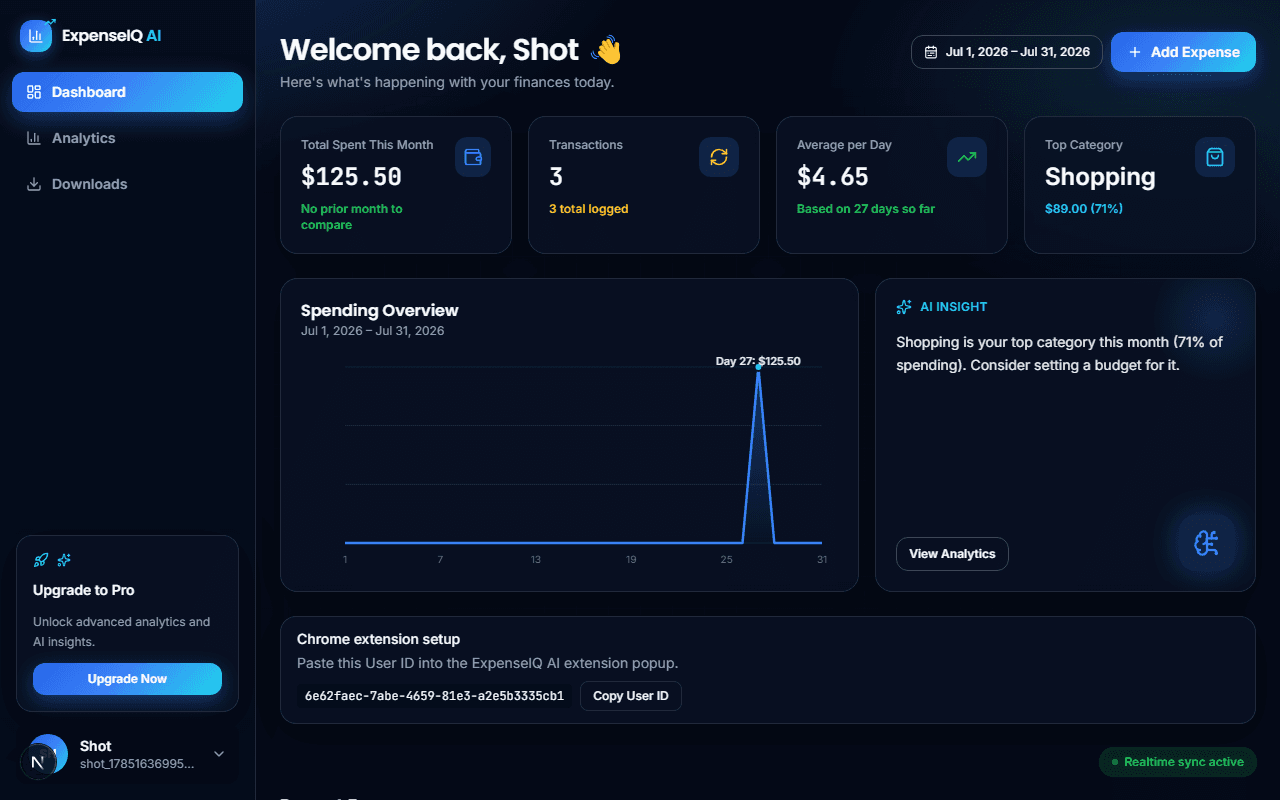This screenshot has width=1280, height=800.
Task: Click the AI Insight sparkle icon
Action: pyautogui.click(x=904, y=307)
